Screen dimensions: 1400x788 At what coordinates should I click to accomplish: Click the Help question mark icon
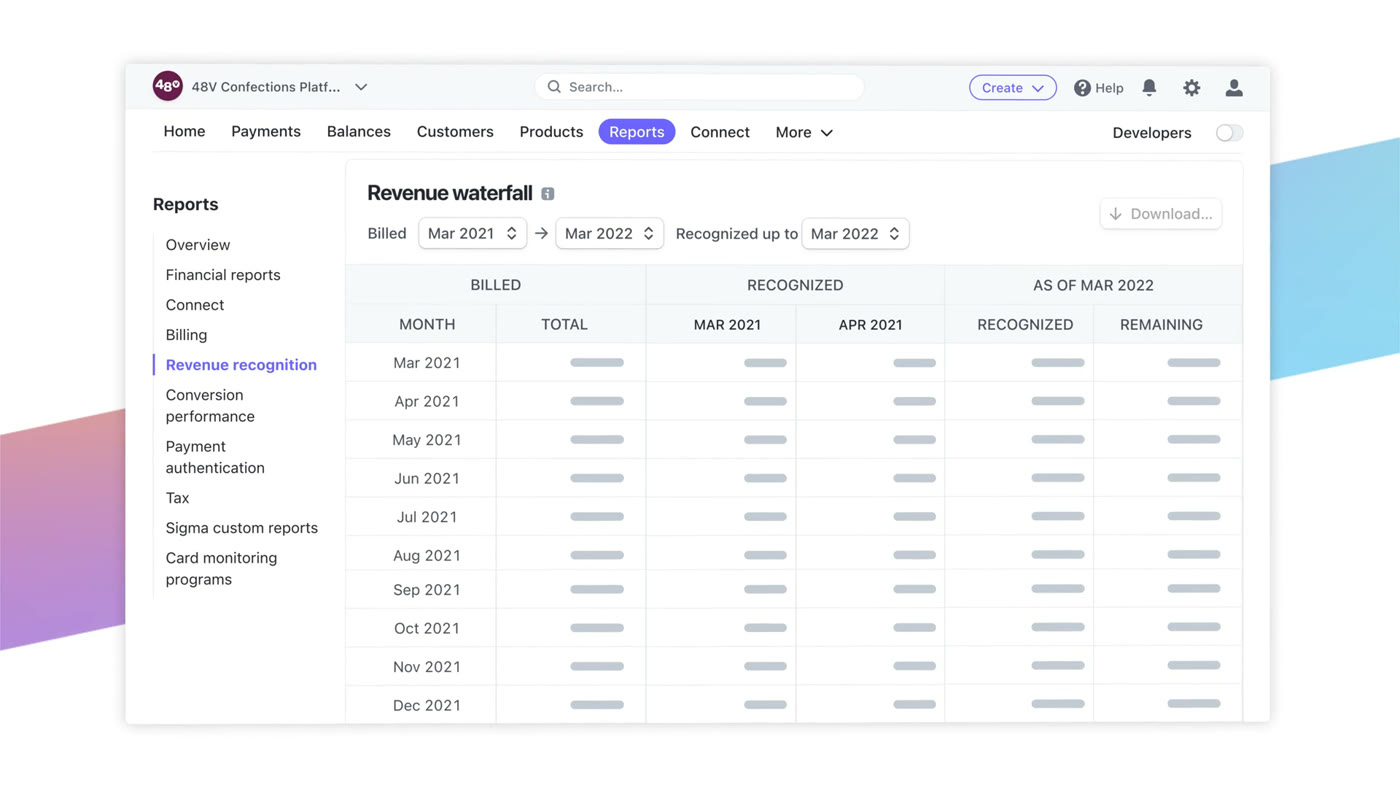[1082, 88]
